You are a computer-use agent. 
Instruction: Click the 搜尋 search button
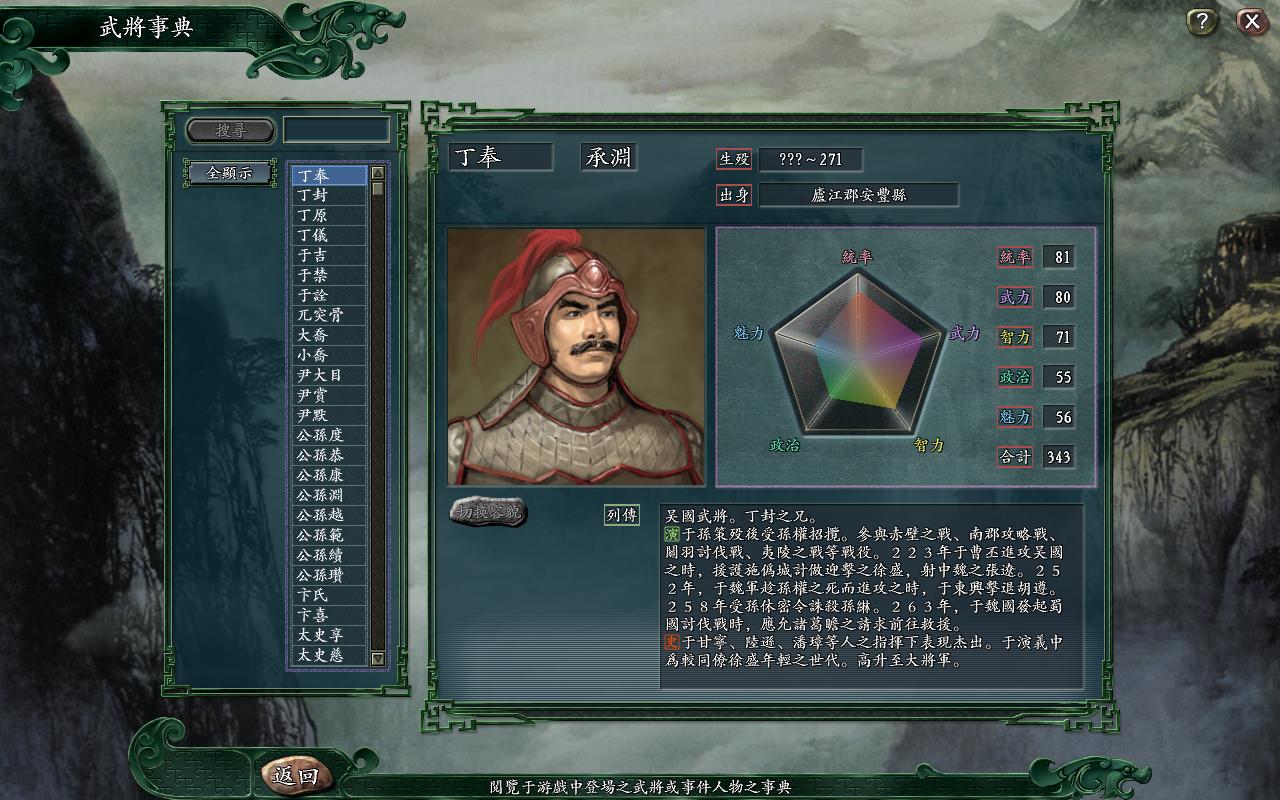pyautogui.click(x=231, y=130)
